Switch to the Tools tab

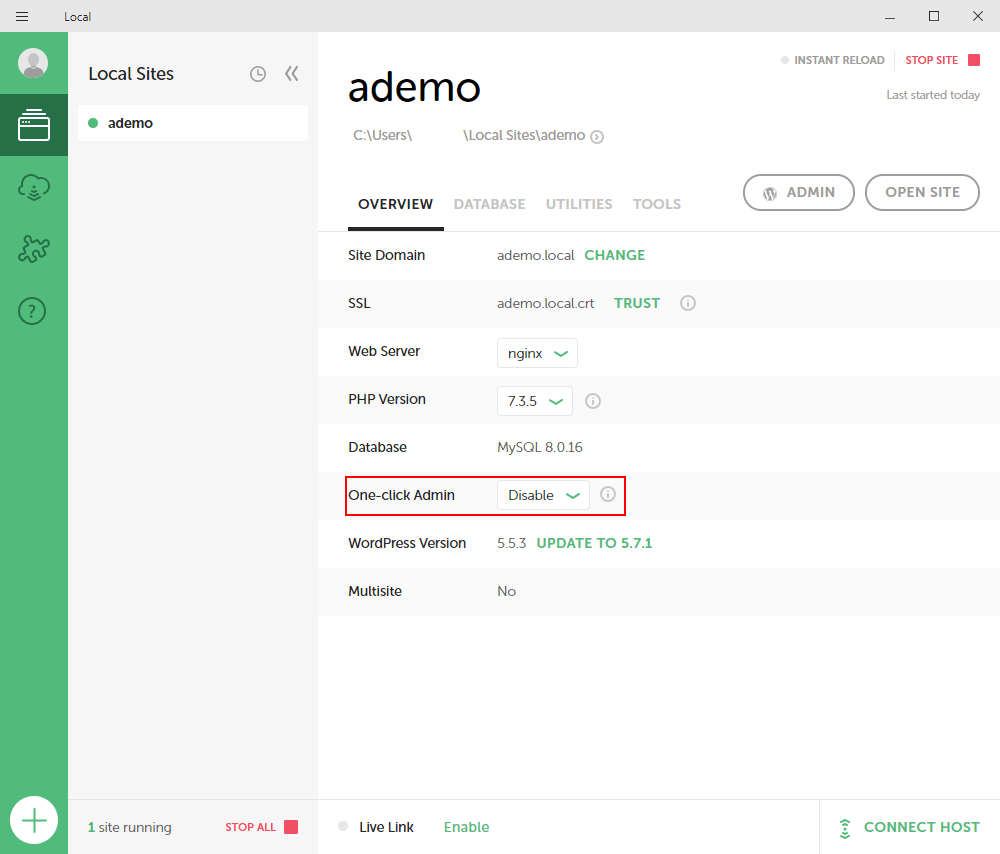coord(657,204)
